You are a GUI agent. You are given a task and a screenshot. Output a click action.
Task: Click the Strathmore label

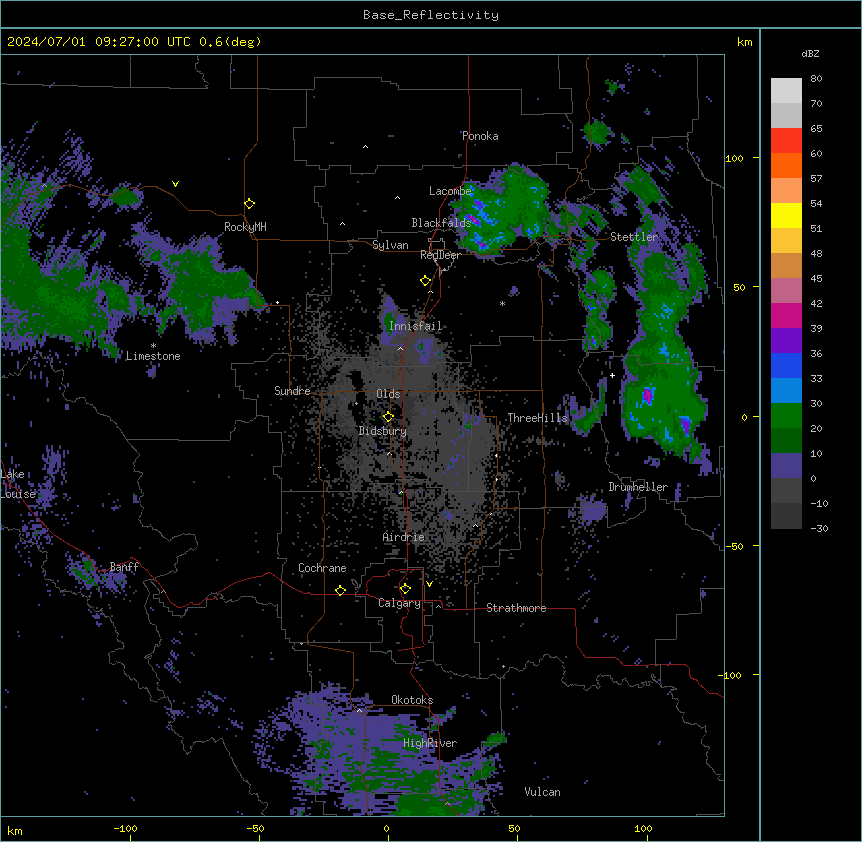tap(516, 608)
